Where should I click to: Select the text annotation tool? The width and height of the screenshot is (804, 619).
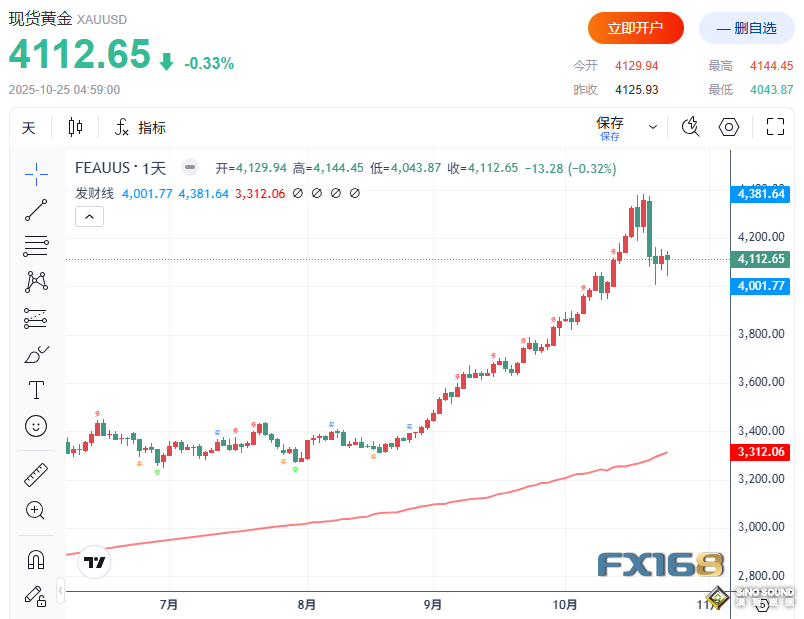(36, 390)
